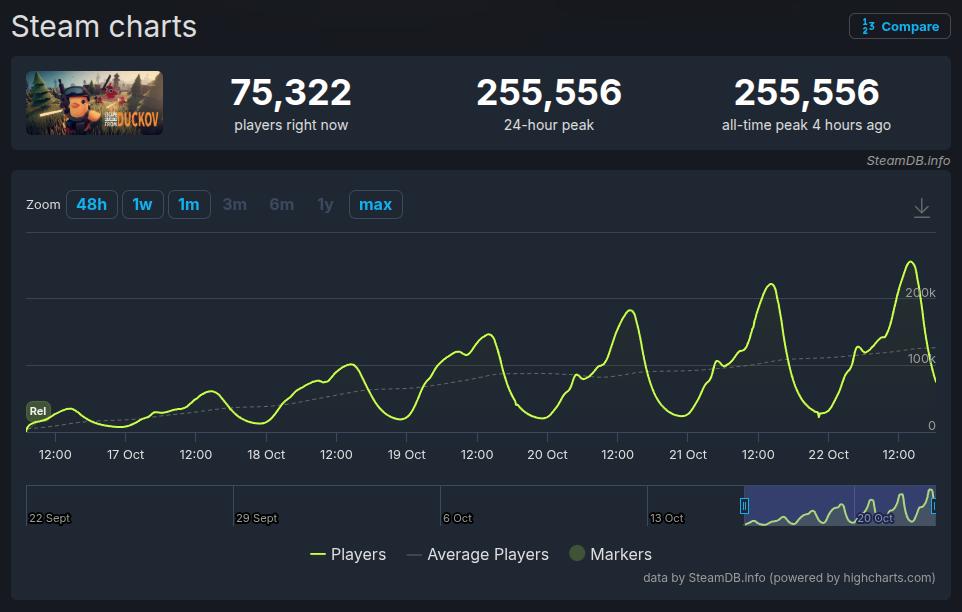Select the max zoom range
Viewport: 962px width, 612px height.
click(375, 204)
